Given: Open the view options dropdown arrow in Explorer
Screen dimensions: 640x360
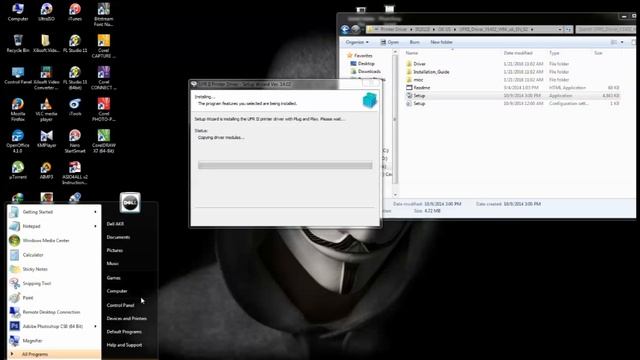Looking at the screenshot, I should (622, 42).
